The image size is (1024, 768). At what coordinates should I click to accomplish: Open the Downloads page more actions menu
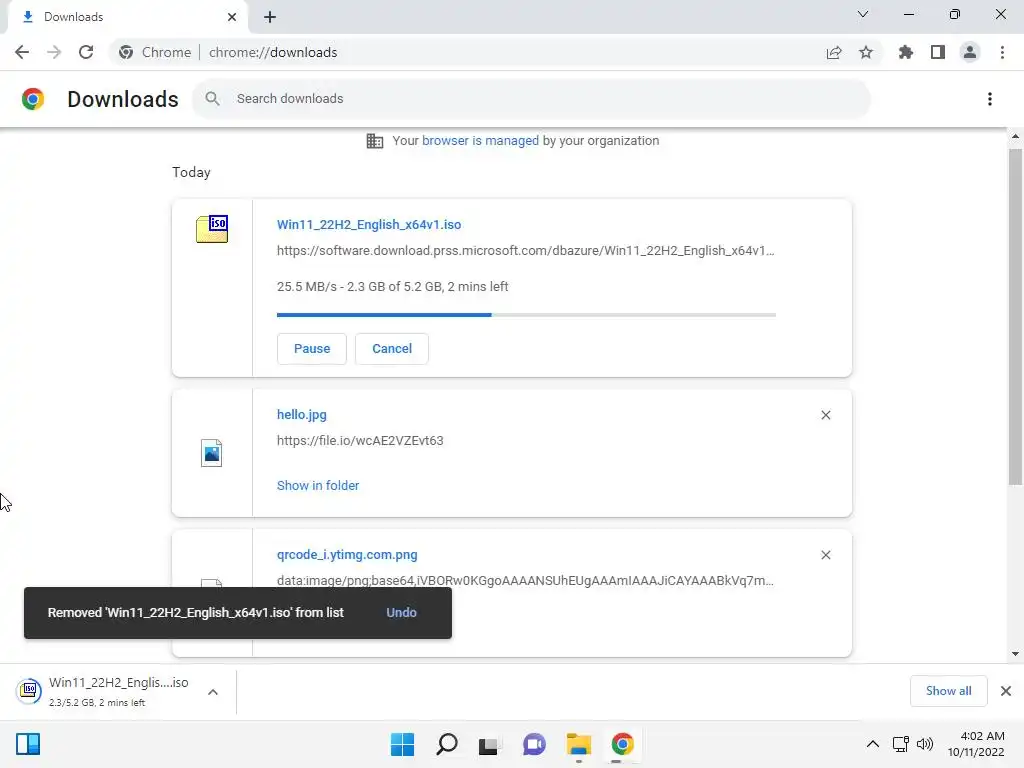pos(990,99)
